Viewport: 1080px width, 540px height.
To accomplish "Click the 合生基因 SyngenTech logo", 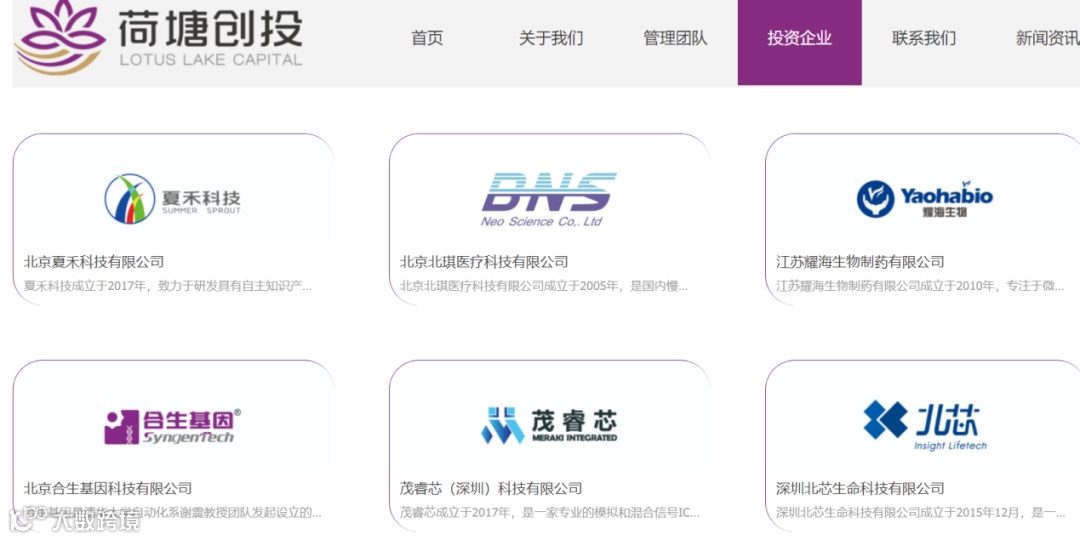I will pos(173,426).
